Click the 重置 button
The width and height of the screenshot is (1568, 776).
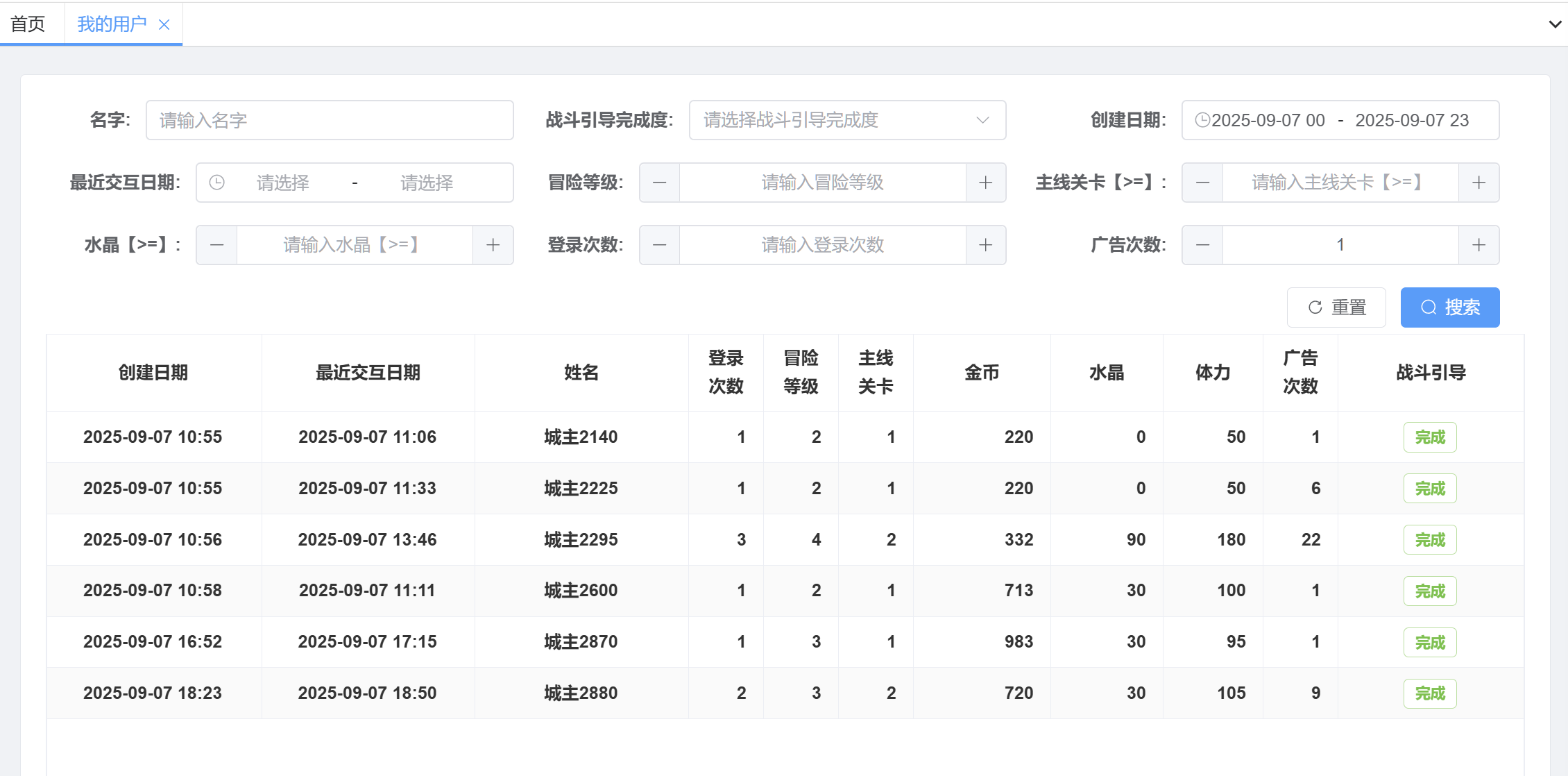click(1336, 307)
